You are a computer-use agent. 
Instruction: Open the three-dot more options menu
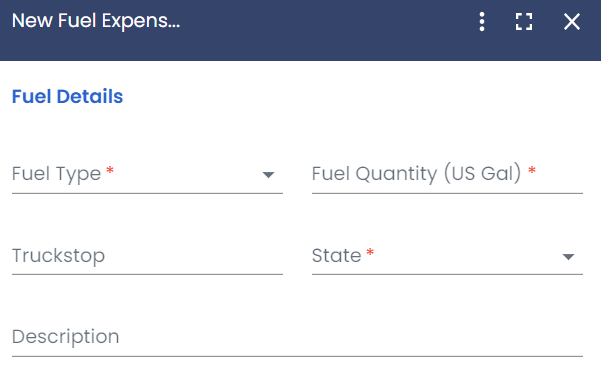tap(482, 21)
